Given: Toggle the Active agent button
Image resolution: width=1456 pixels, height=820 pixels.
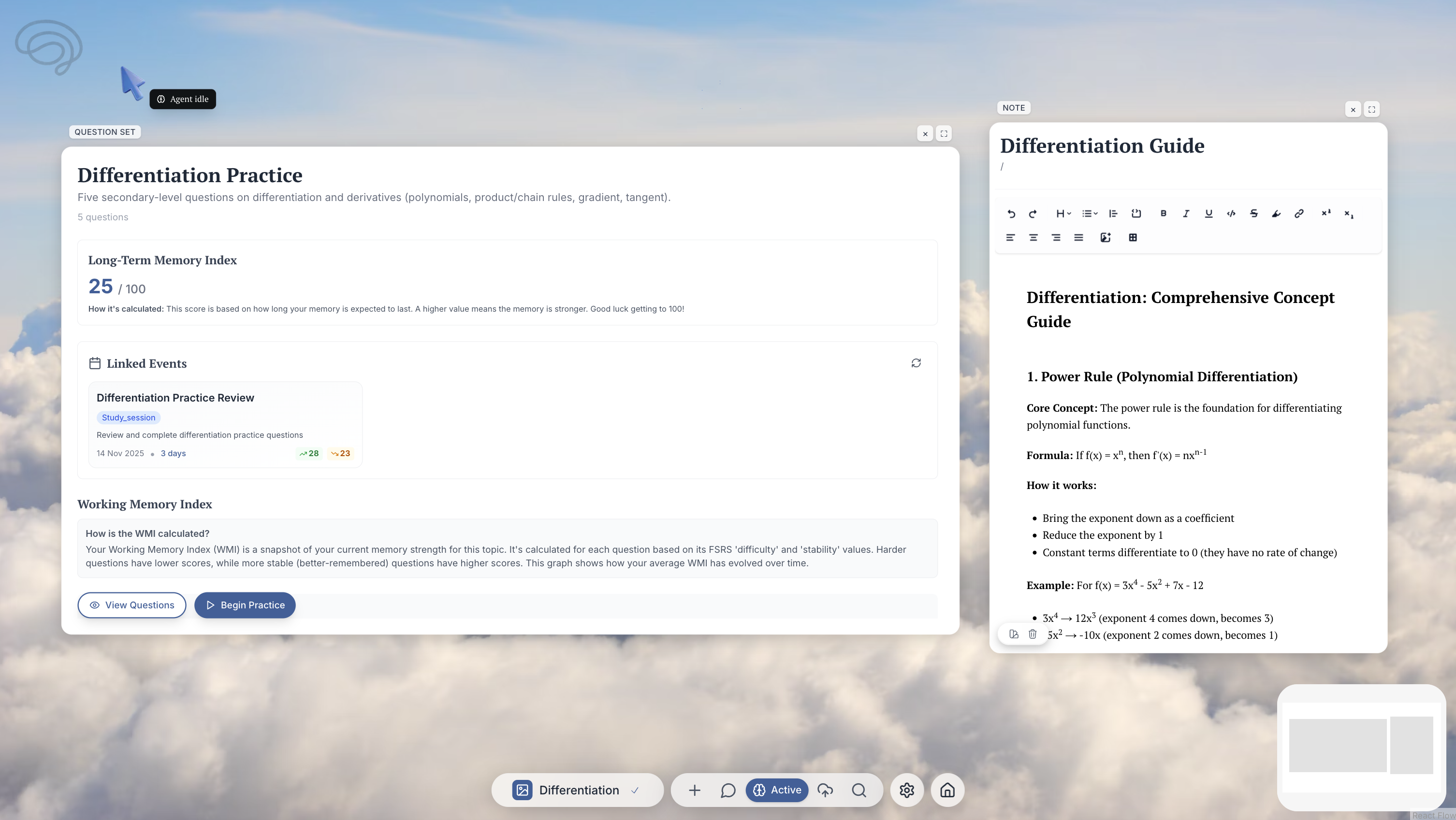Looking at the screenshot, I should coord(777,790).
